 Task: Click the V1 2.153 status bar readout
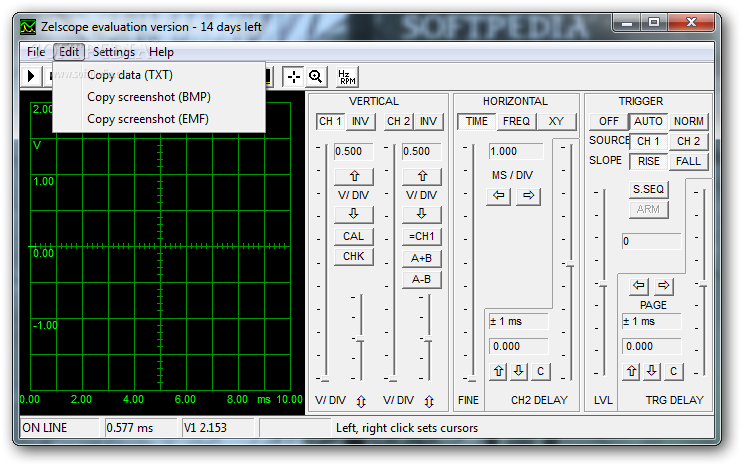(x=218, y=428)
